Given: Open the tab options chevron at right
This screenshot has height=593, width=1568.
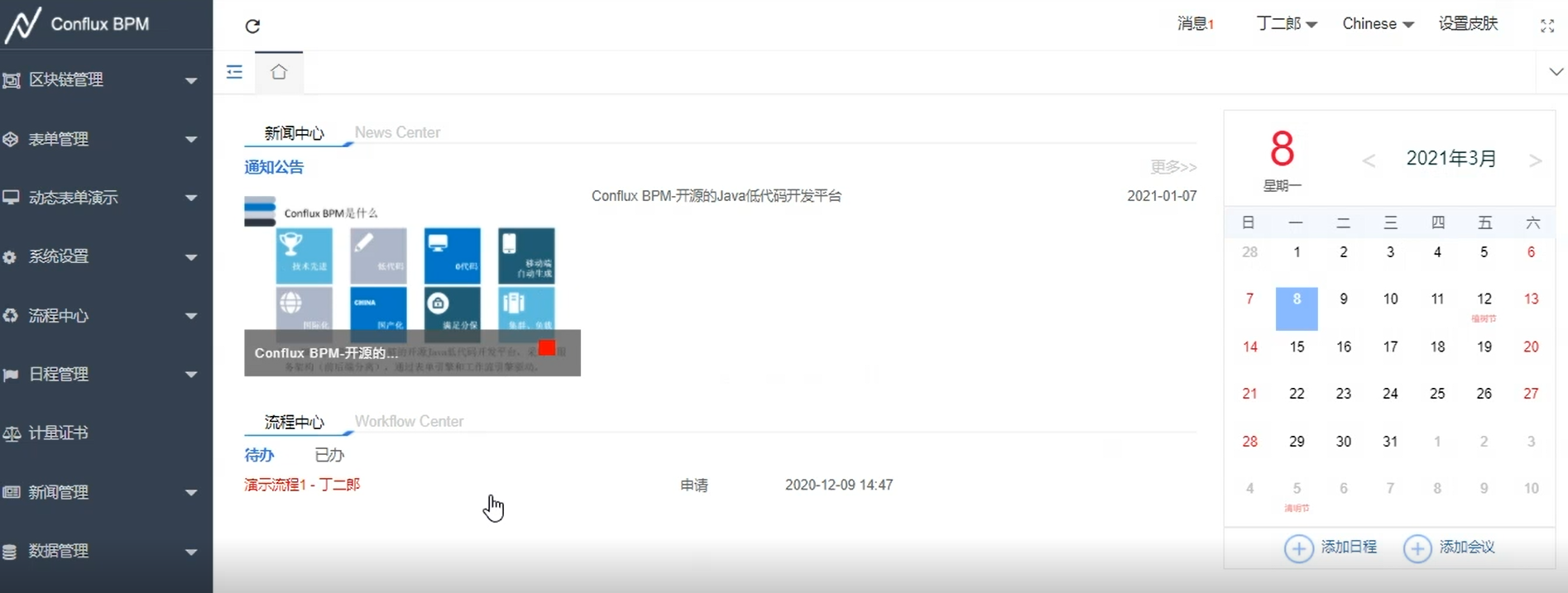Looking at the screenshot, I should 1556,72.
